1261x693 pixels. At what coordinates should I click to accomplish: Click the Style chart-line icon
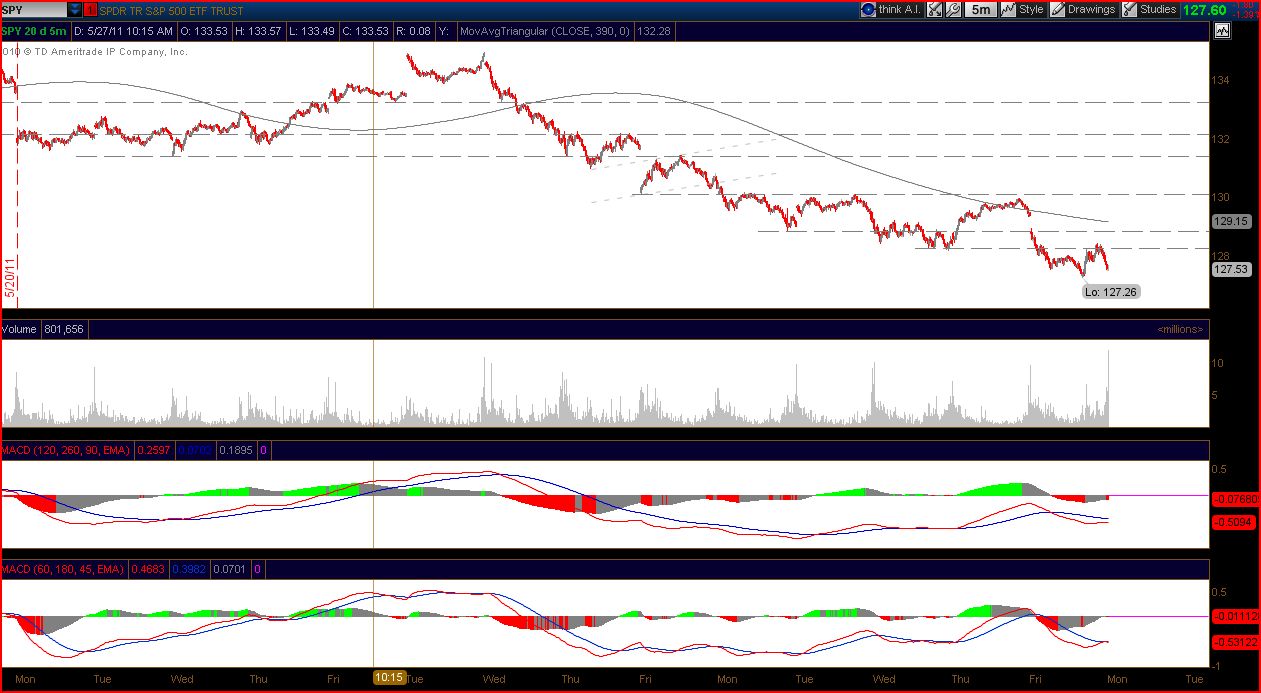tap(1008, 9)
